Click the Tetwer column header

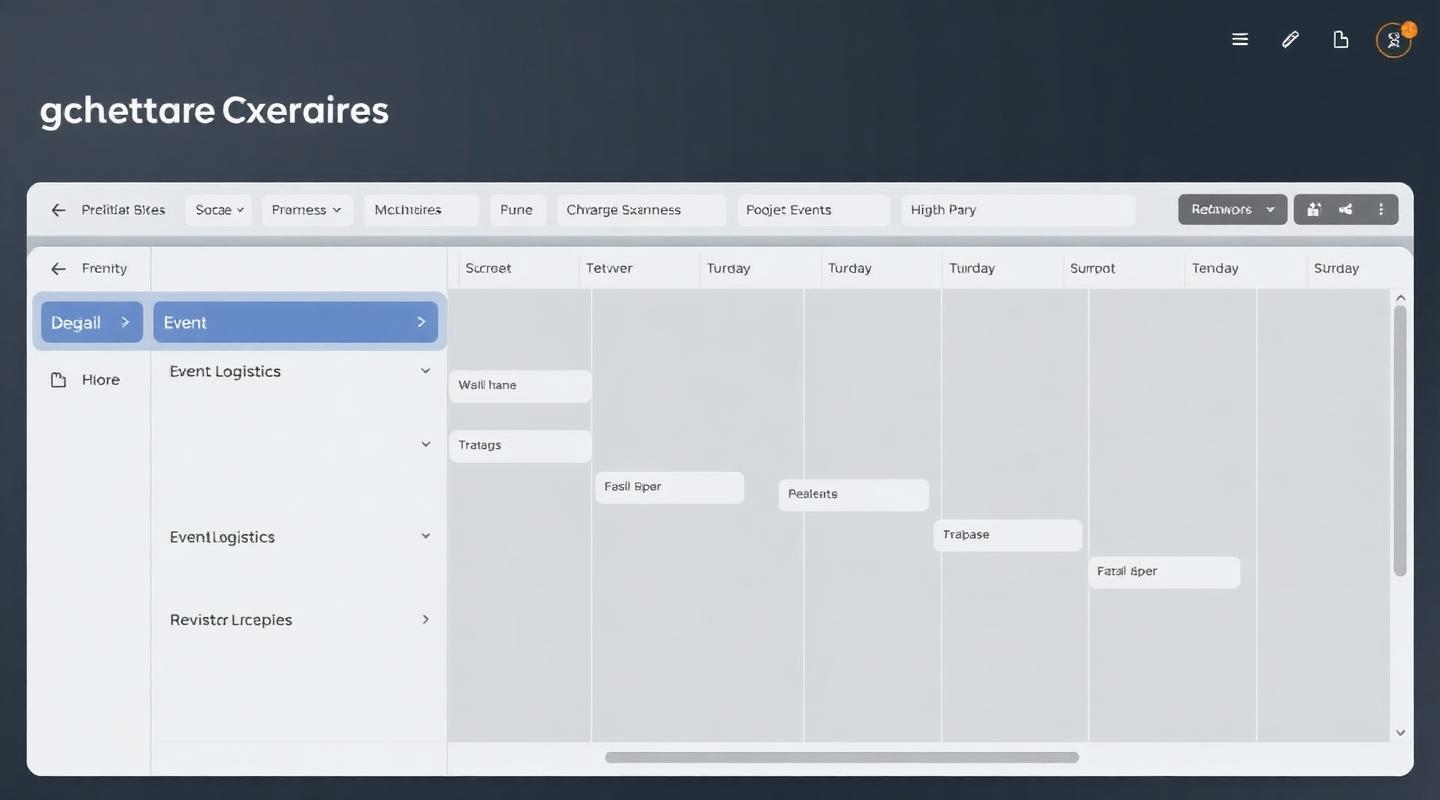click(609, 268)
